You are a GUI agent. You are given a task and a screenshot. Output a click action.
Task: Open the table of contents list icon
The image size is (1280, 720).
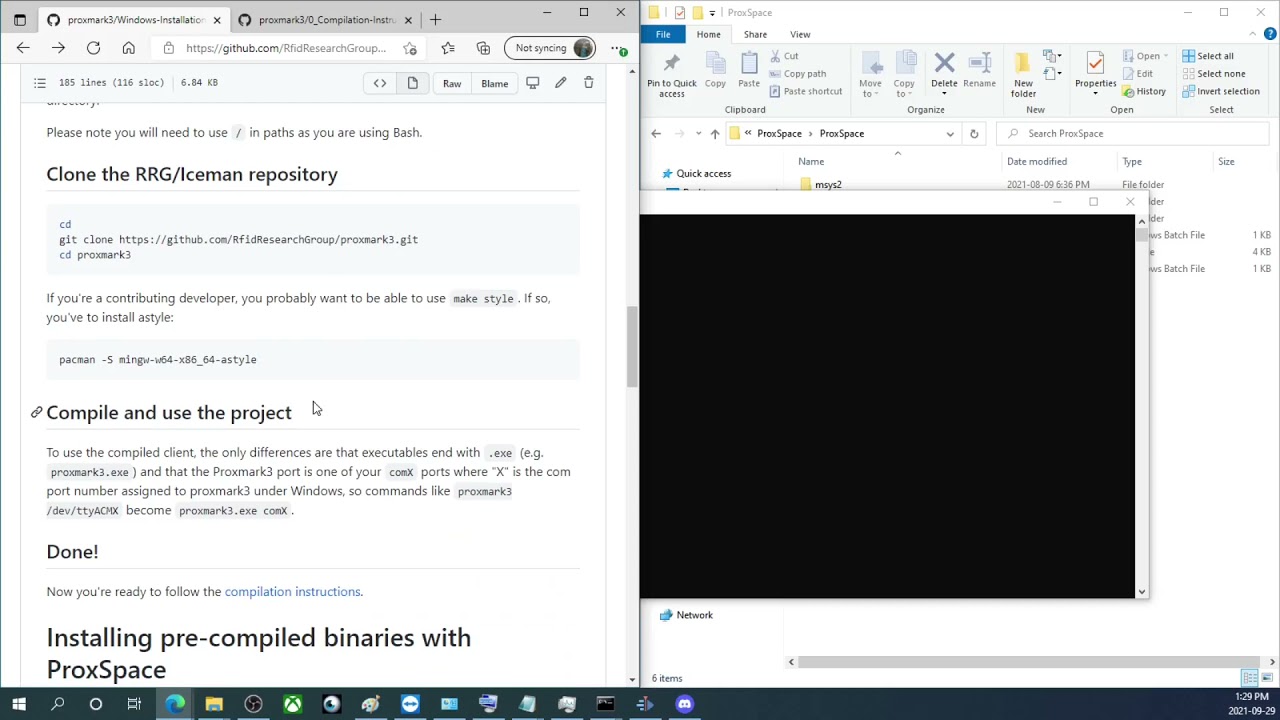click(39, 82)
